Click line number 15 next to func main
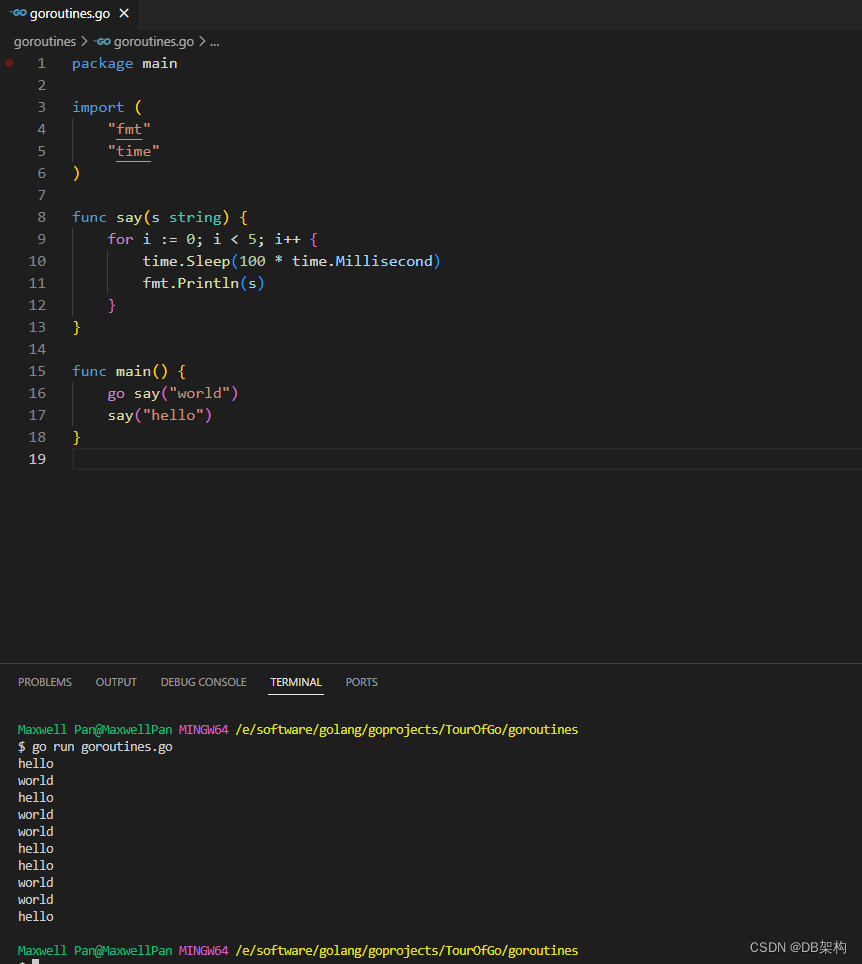862x964 pixels. tap(37, 371)
